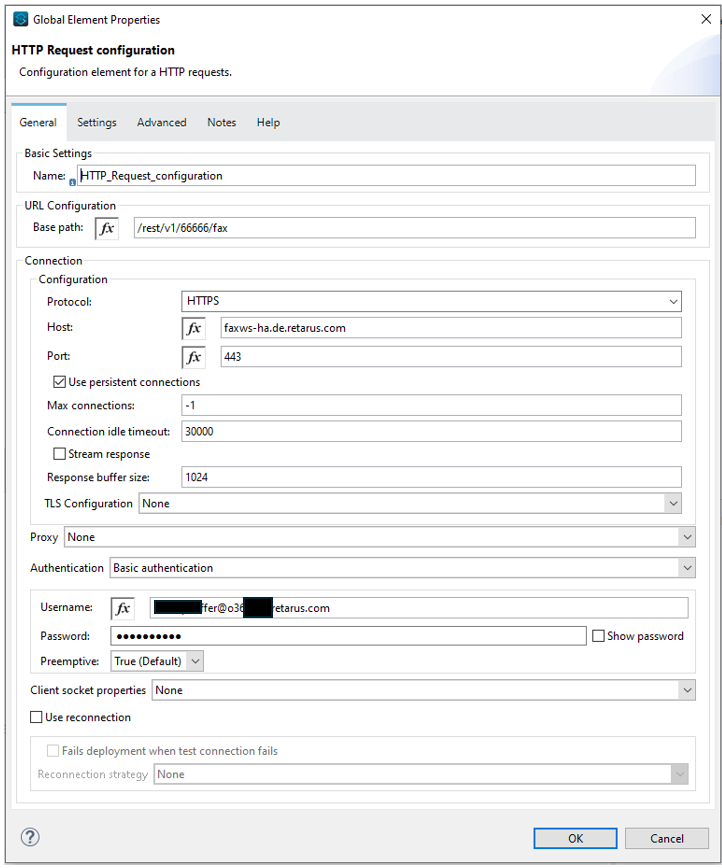Disable Use persistent connections checkbox
The width and height of the screenshot is (722, 868).
click(60, 382)
